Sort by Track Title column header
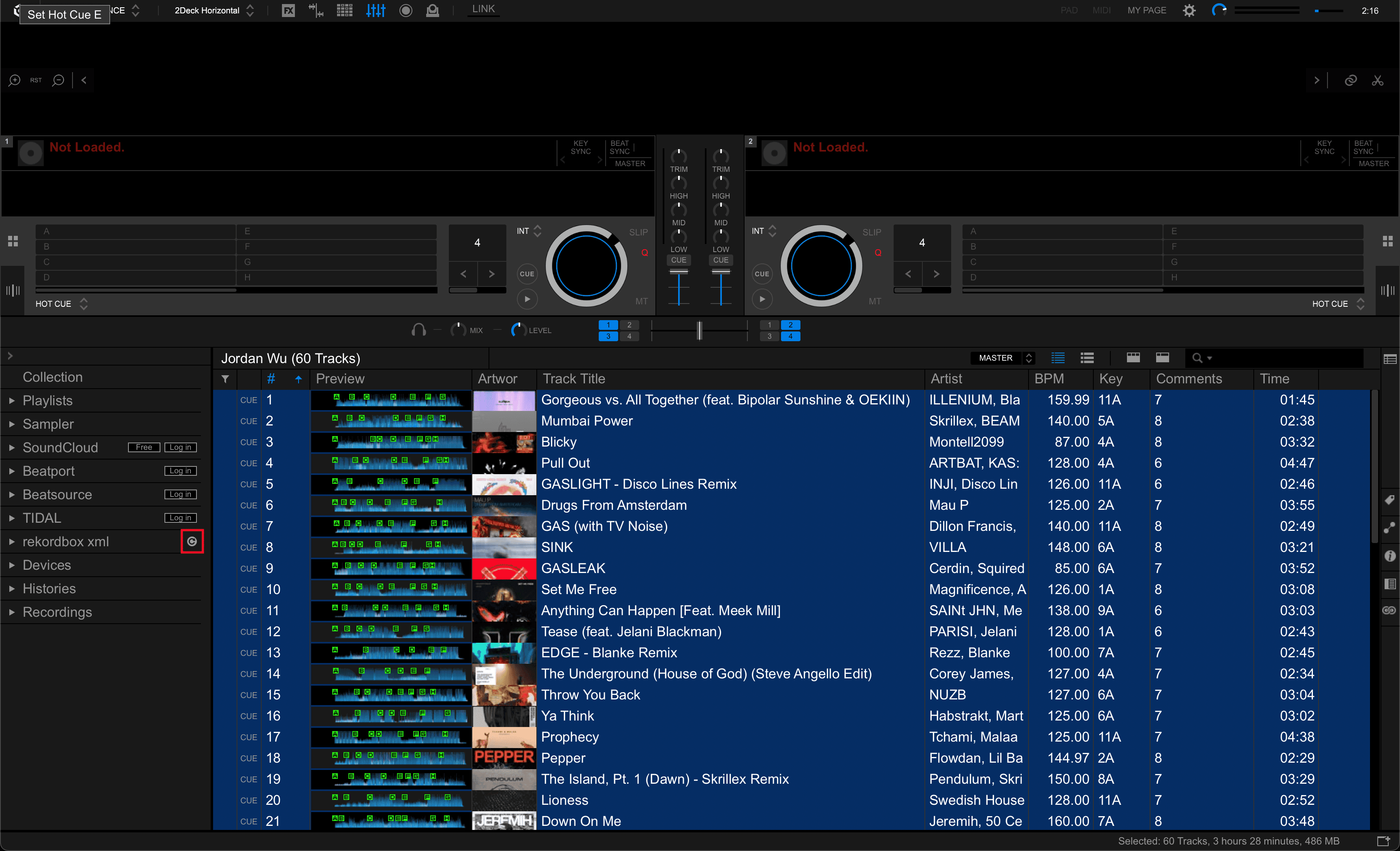 tap(731, 378)
